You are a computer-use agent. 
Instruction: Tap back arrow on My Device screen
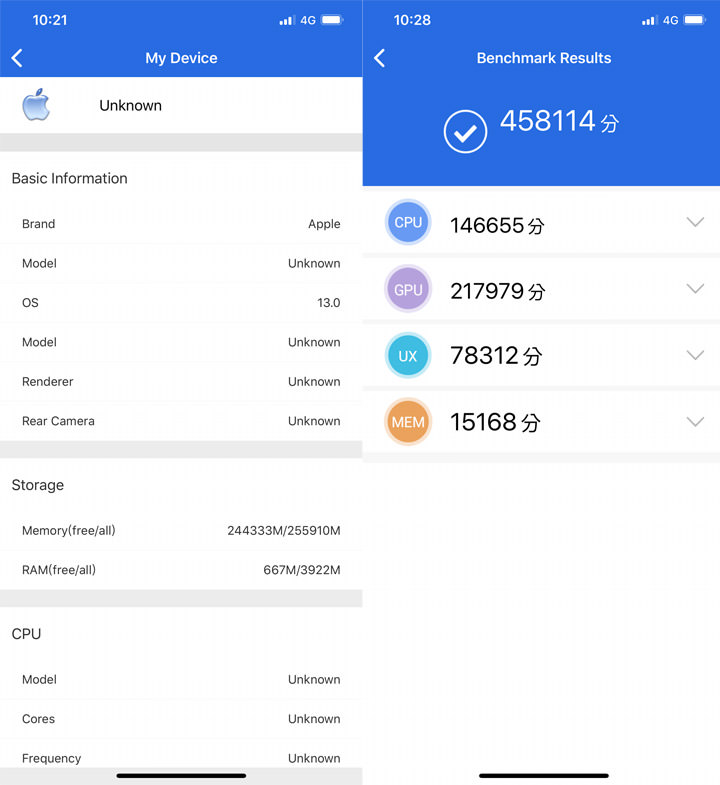pyautogui.click(x=17, y=58)
